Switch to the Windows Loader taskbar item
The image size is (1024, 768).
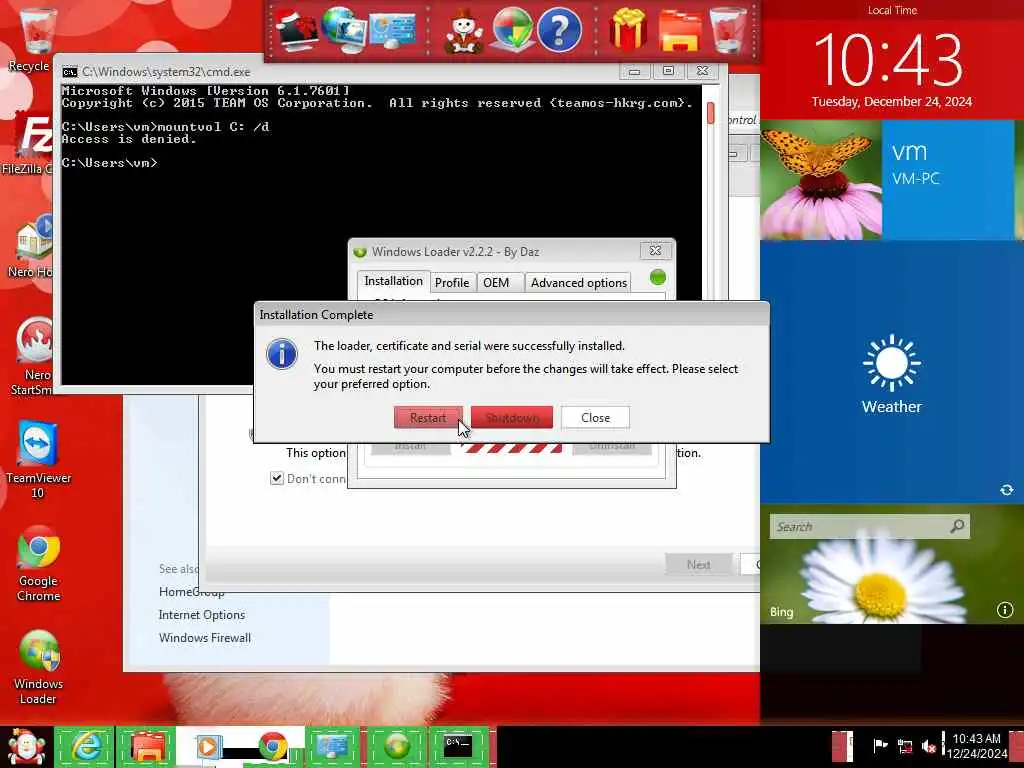[x=397, y=747]
